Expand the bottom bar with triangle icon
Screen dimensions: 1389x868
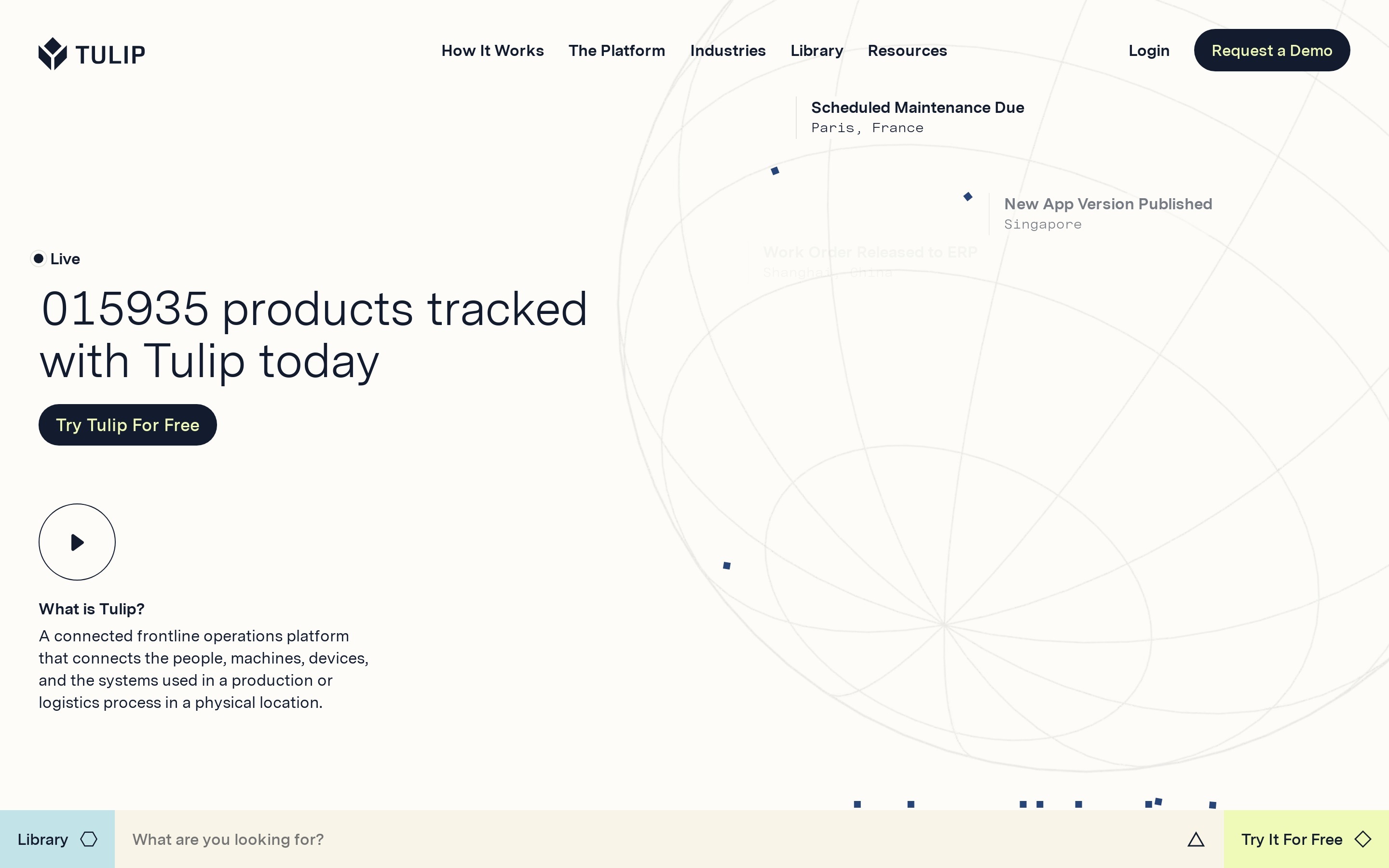coord(1196,839)
